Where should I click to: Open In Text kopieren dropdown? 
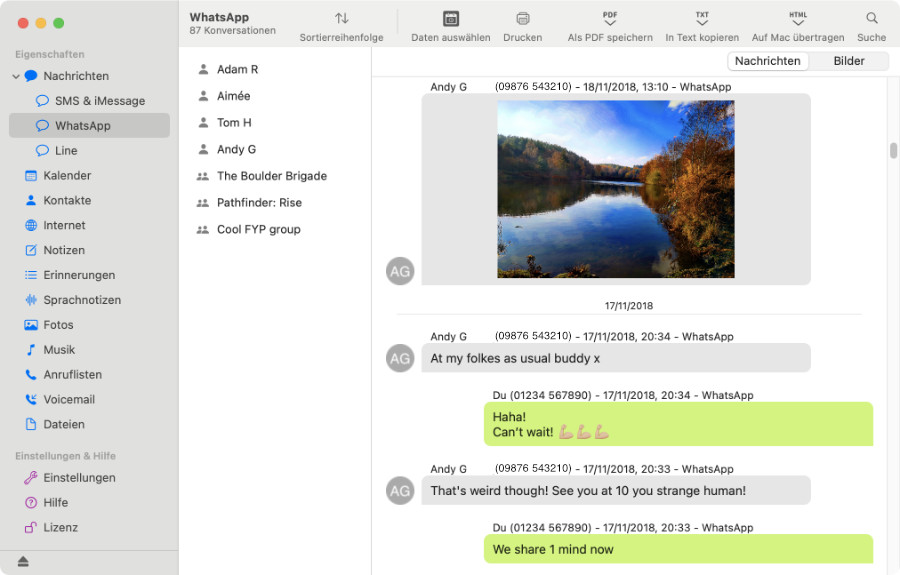click(x=702, y=19)
